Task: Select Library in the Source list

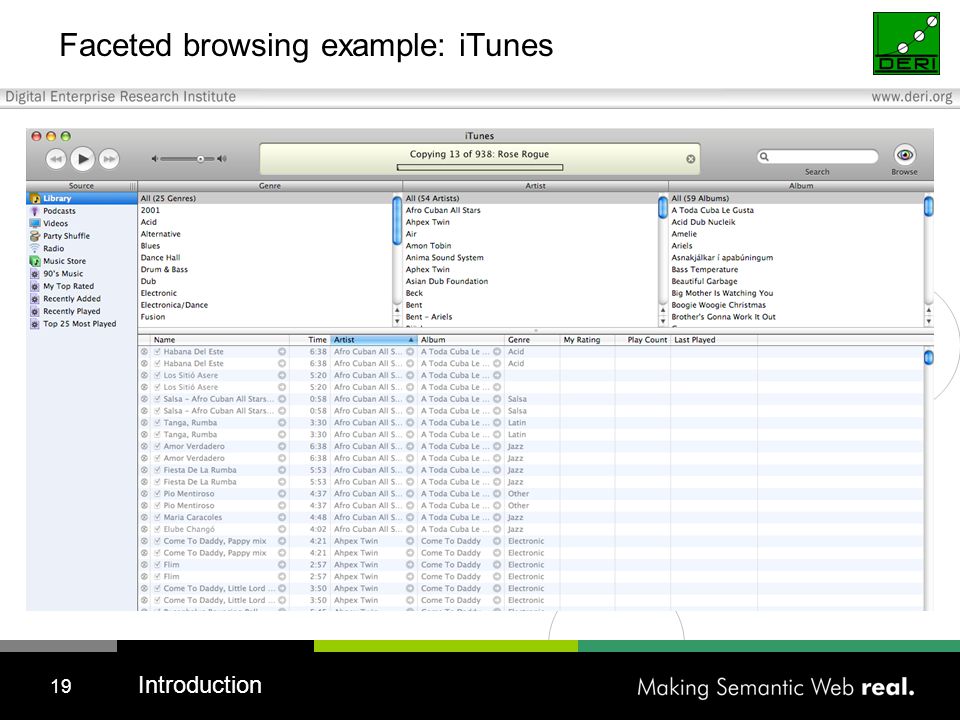Action: click(x=82, y=198)
